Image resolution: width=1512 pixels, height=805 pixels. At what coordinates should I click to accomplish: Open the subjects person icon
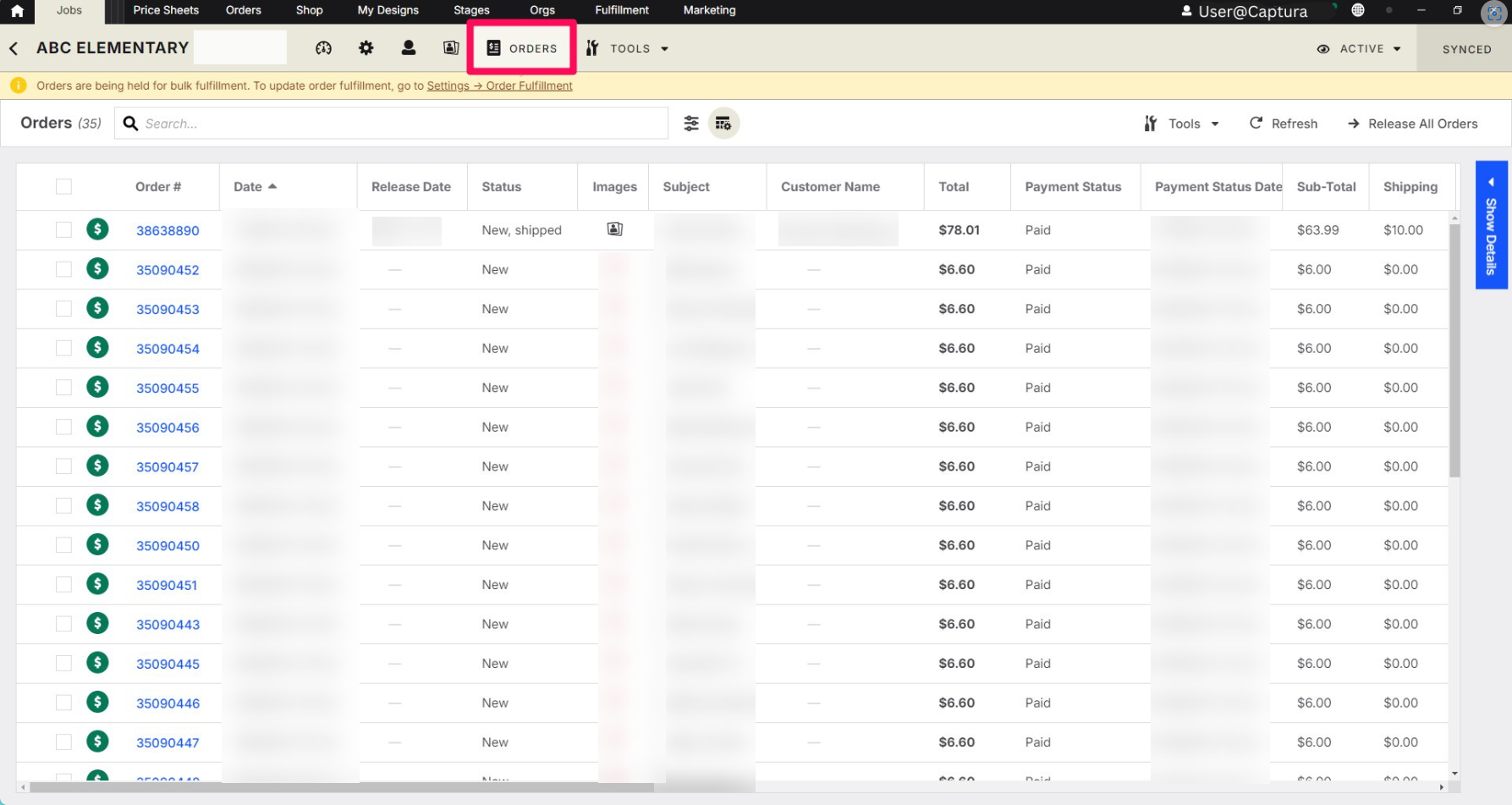click(x=409, y=48)
